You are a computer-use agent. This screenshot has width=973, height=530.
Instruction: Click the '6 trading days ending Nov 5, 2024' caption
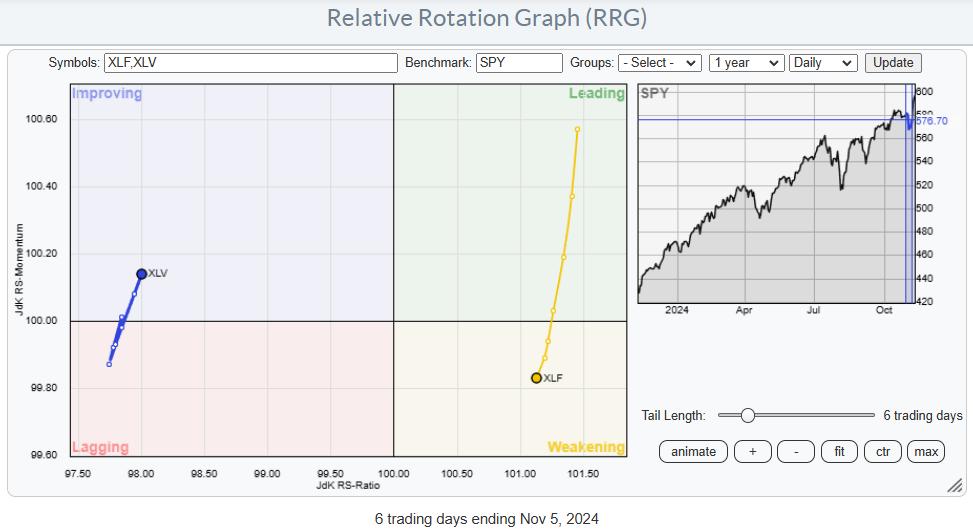(486, 519)
